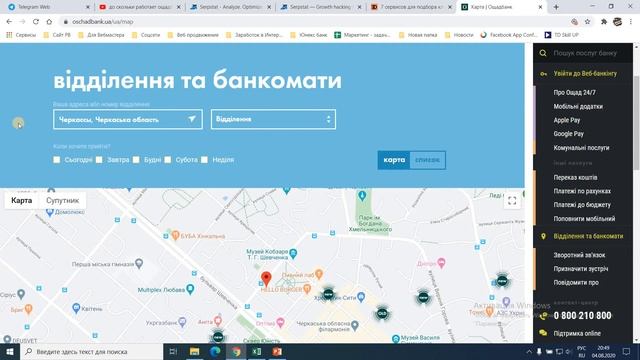Screen dimensions: 640x360
Task: Open the Відділення type dropdown
Action: [x=273, y=119]
